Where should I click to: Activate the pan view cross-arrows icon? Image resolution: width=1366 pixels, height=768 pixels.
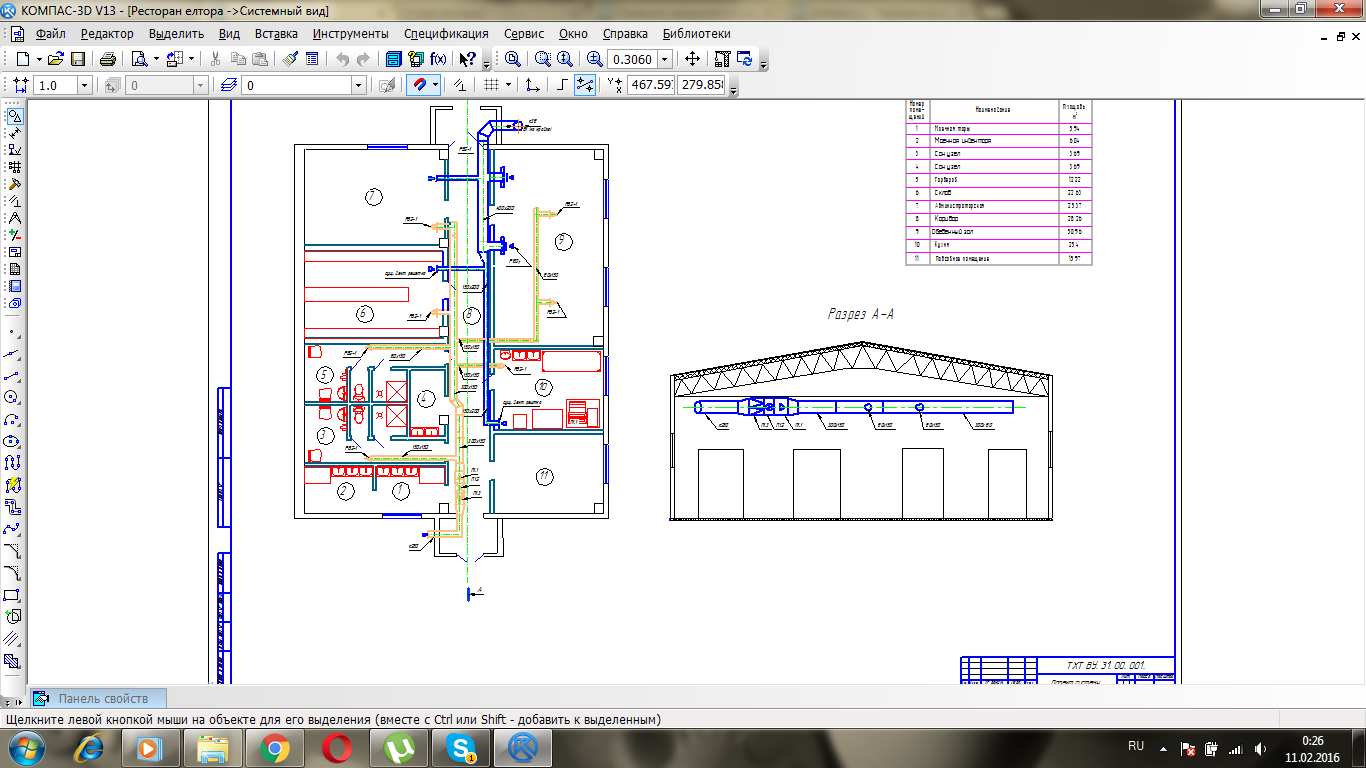692,59
